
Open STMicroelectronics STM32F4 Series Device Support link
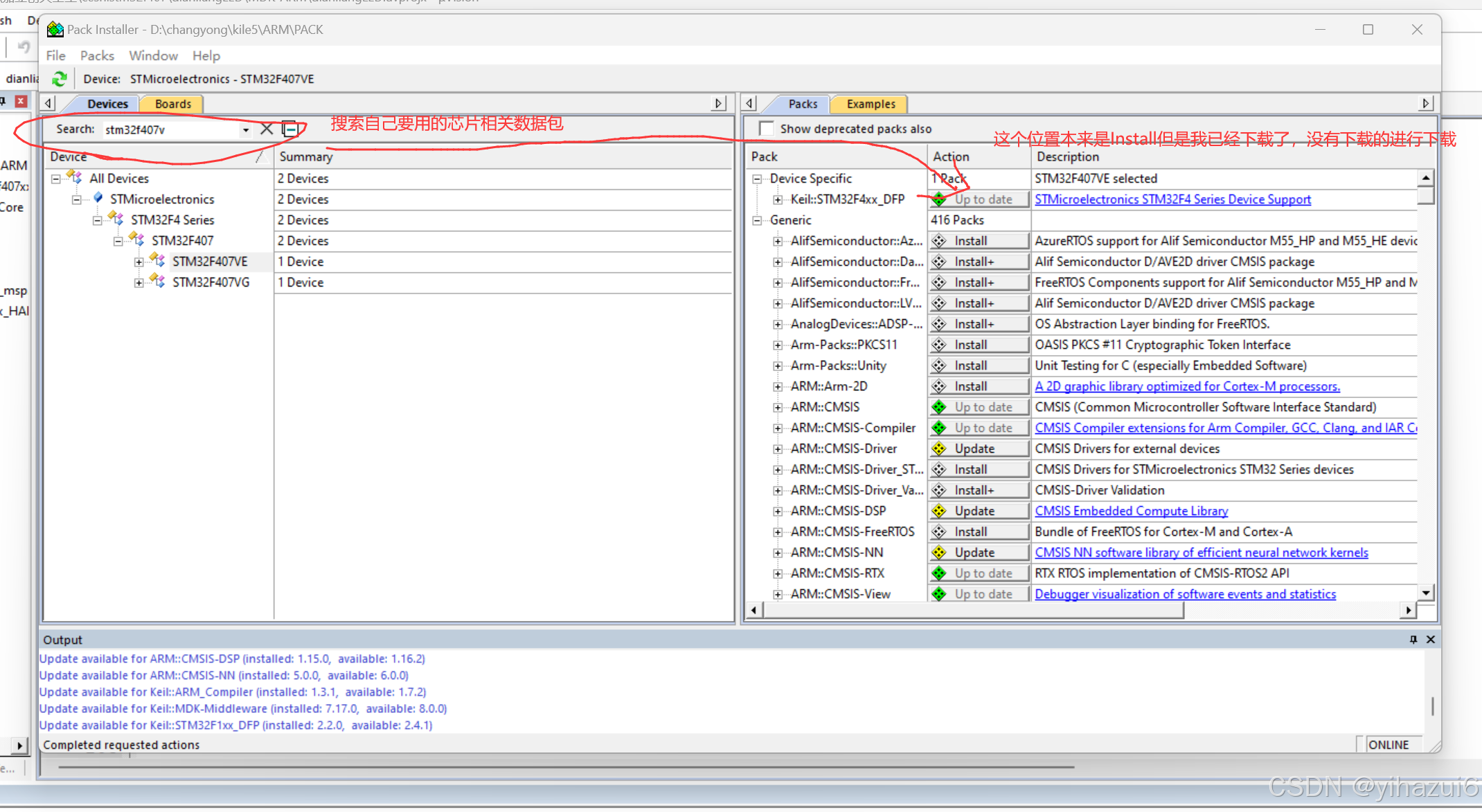[1172, 199]
